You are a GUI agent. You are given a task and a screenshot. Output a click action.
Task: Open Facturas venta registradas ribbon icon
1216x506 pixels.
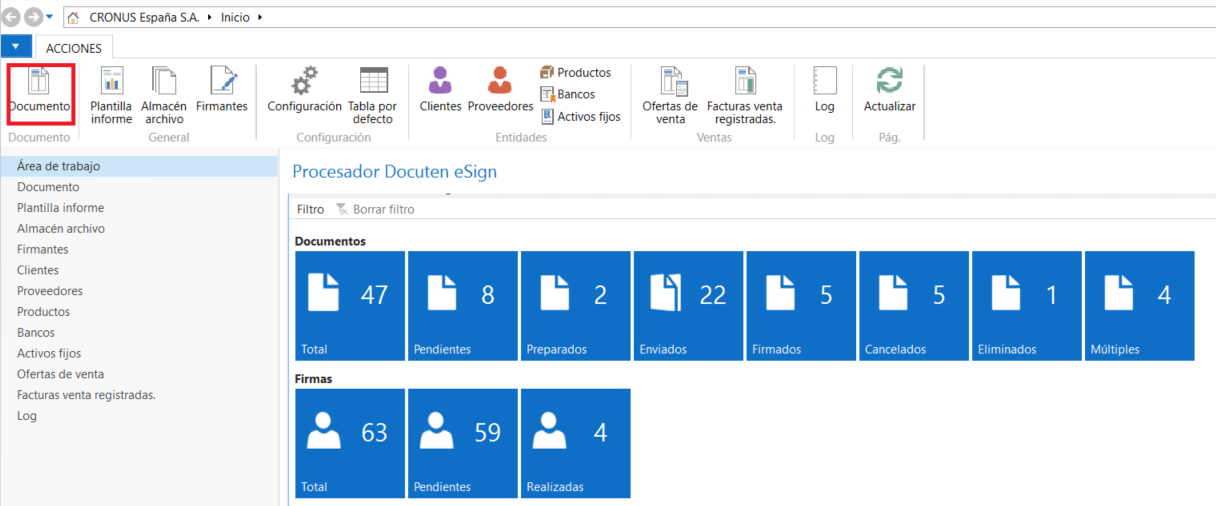coord(745,96)
